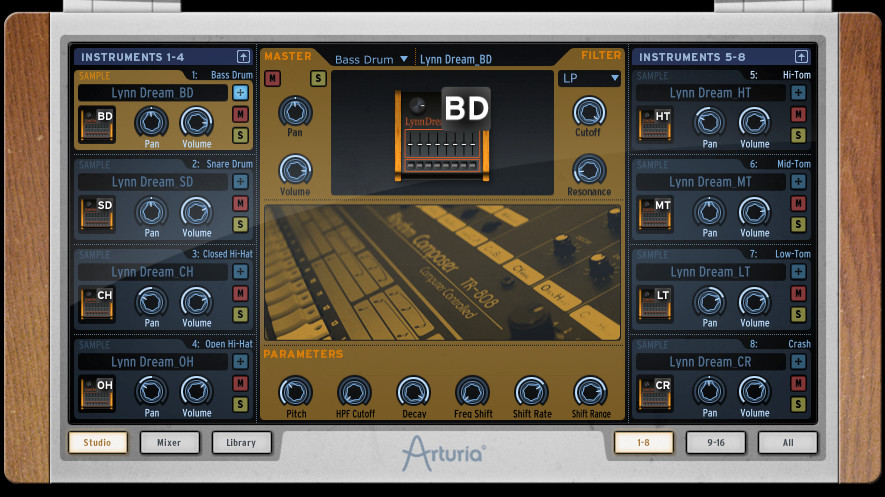Switch to the Studio view tab
This screenshot has width=885, height=497.
pos(98,442)
